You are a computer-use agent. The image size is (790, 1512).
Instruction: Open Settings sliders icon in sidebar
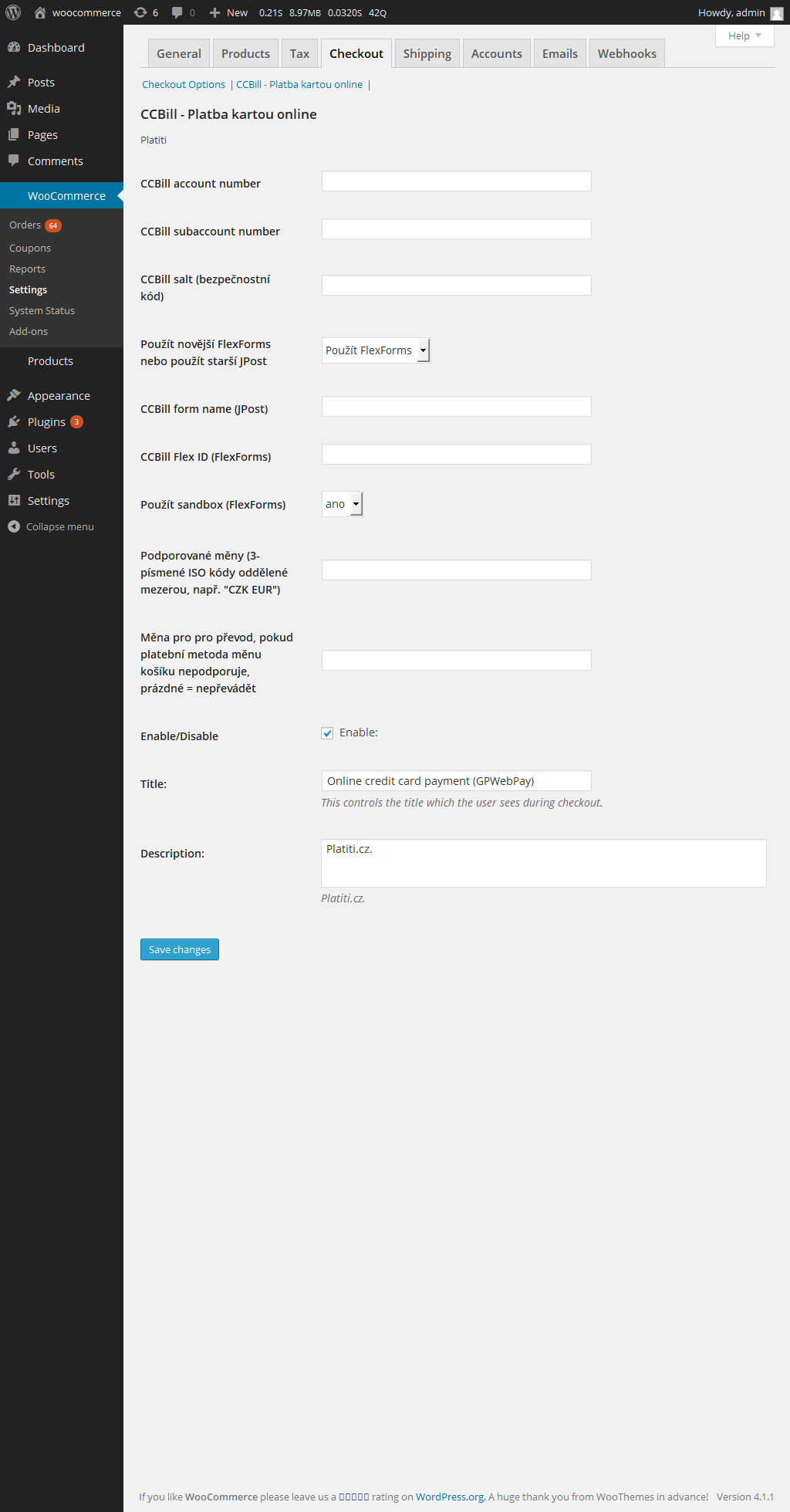14,500
